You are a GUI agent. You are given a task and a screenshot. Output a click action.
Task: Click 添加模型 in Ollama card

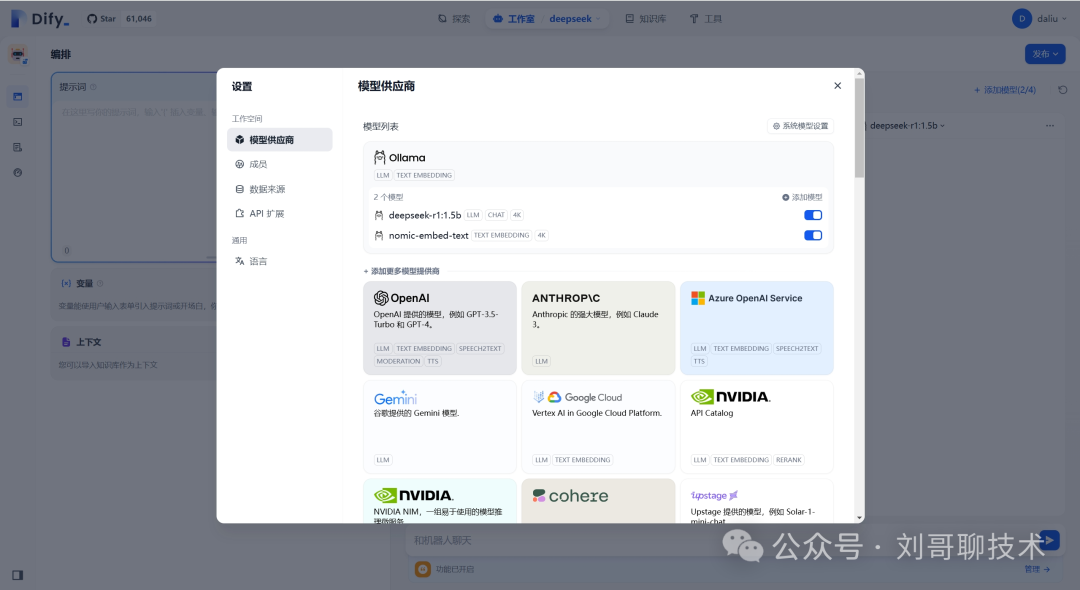pyautogui.click(x=802, y=198)
